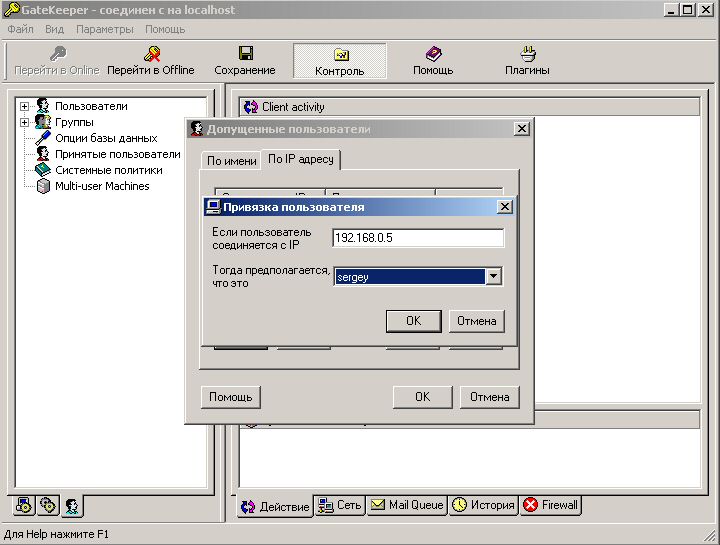Expand the Группы tree node
The height and width of the screenshot is (545, 720).
tap(24, 123)
